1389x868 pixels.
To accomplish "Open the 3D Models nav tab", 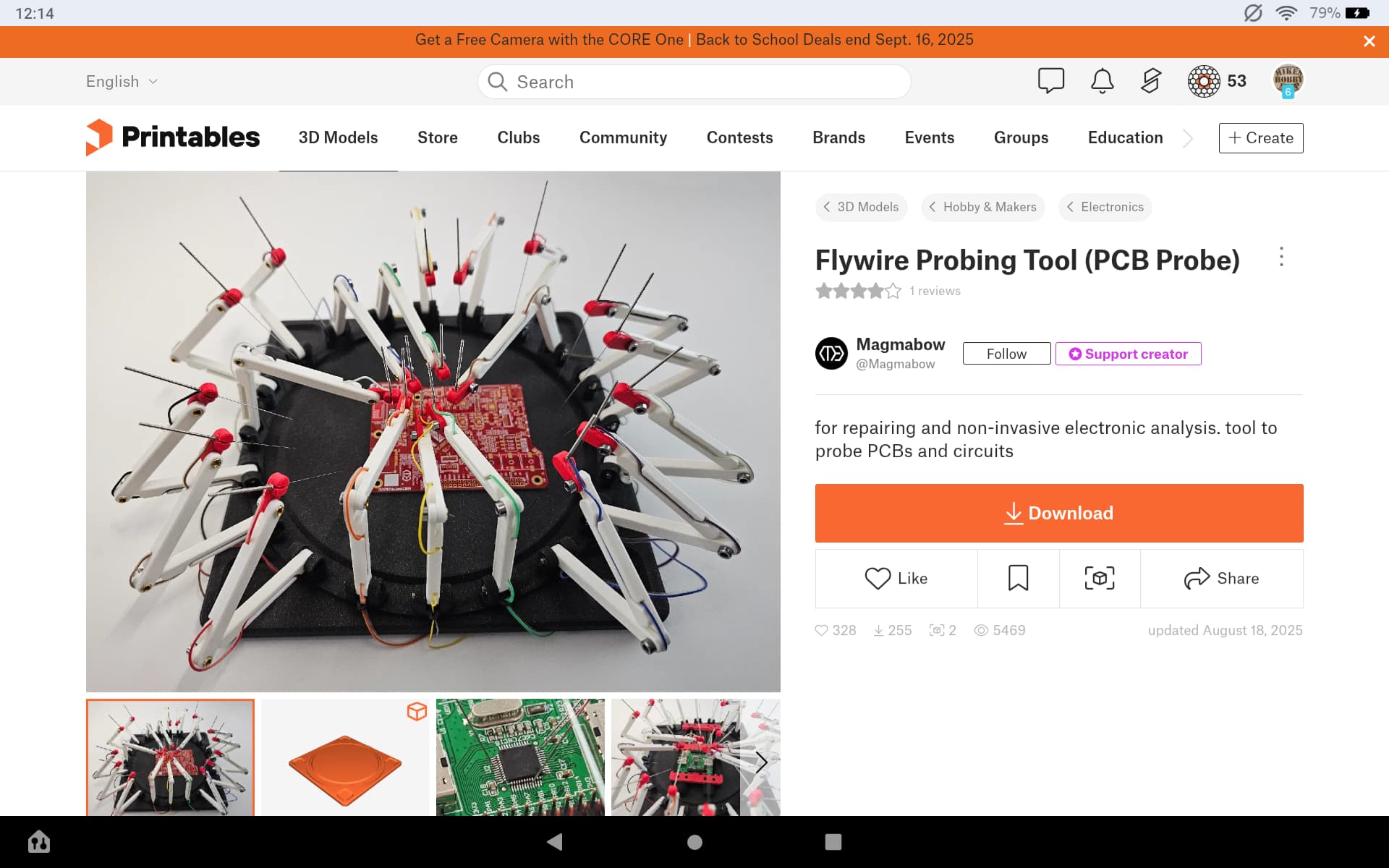I will point(338,137).
